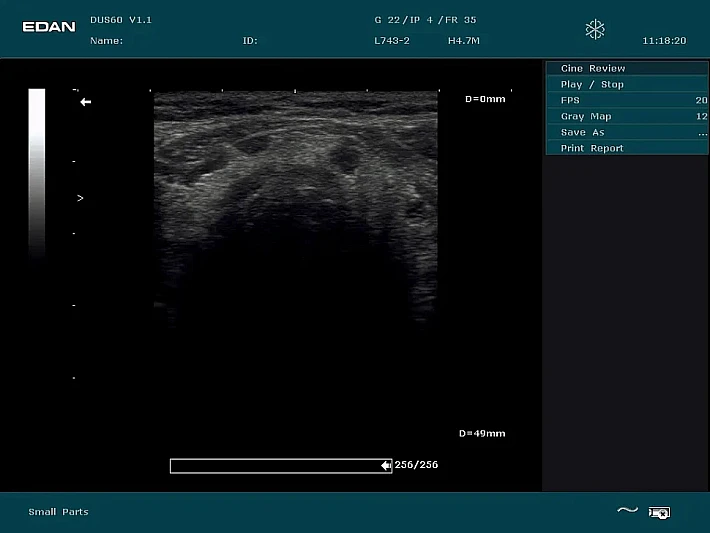Click the Small Parts exam preset label
The height and width of the screenshot is (533, 710).
(58, 512)
